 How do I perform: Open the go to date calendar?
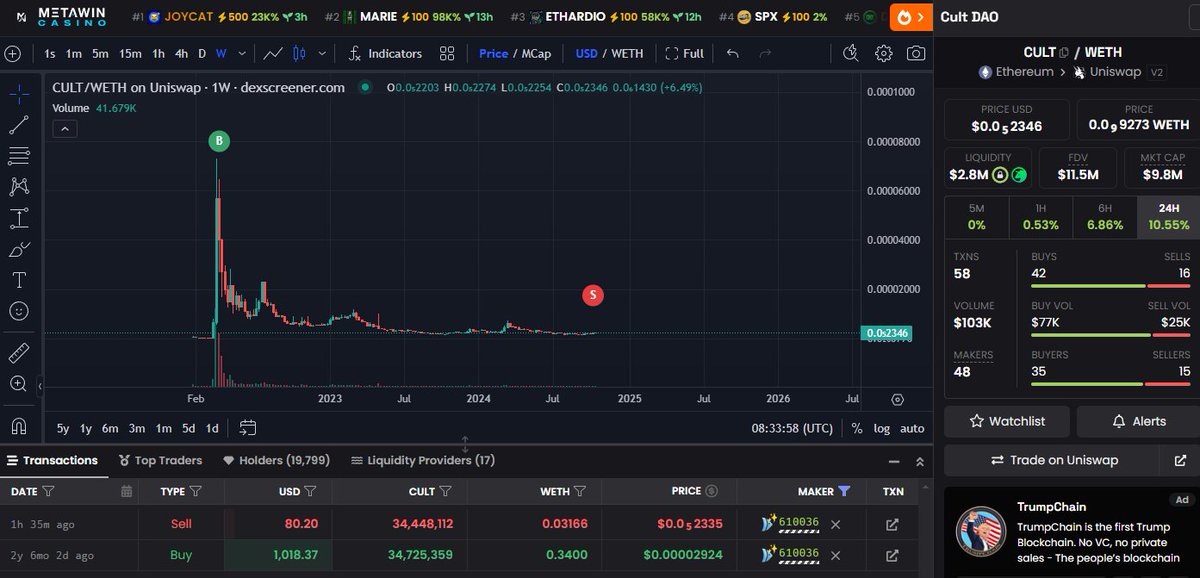248,428
